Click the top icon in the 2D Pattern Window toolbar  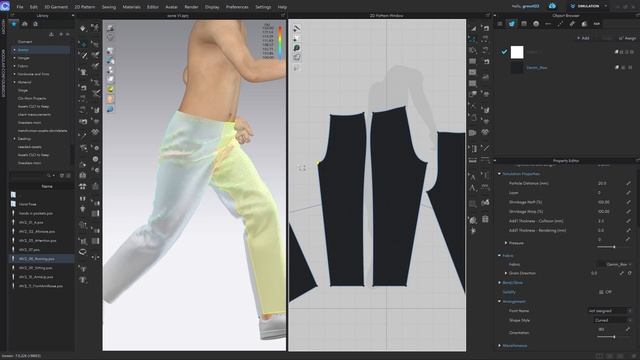coord(297,28)
